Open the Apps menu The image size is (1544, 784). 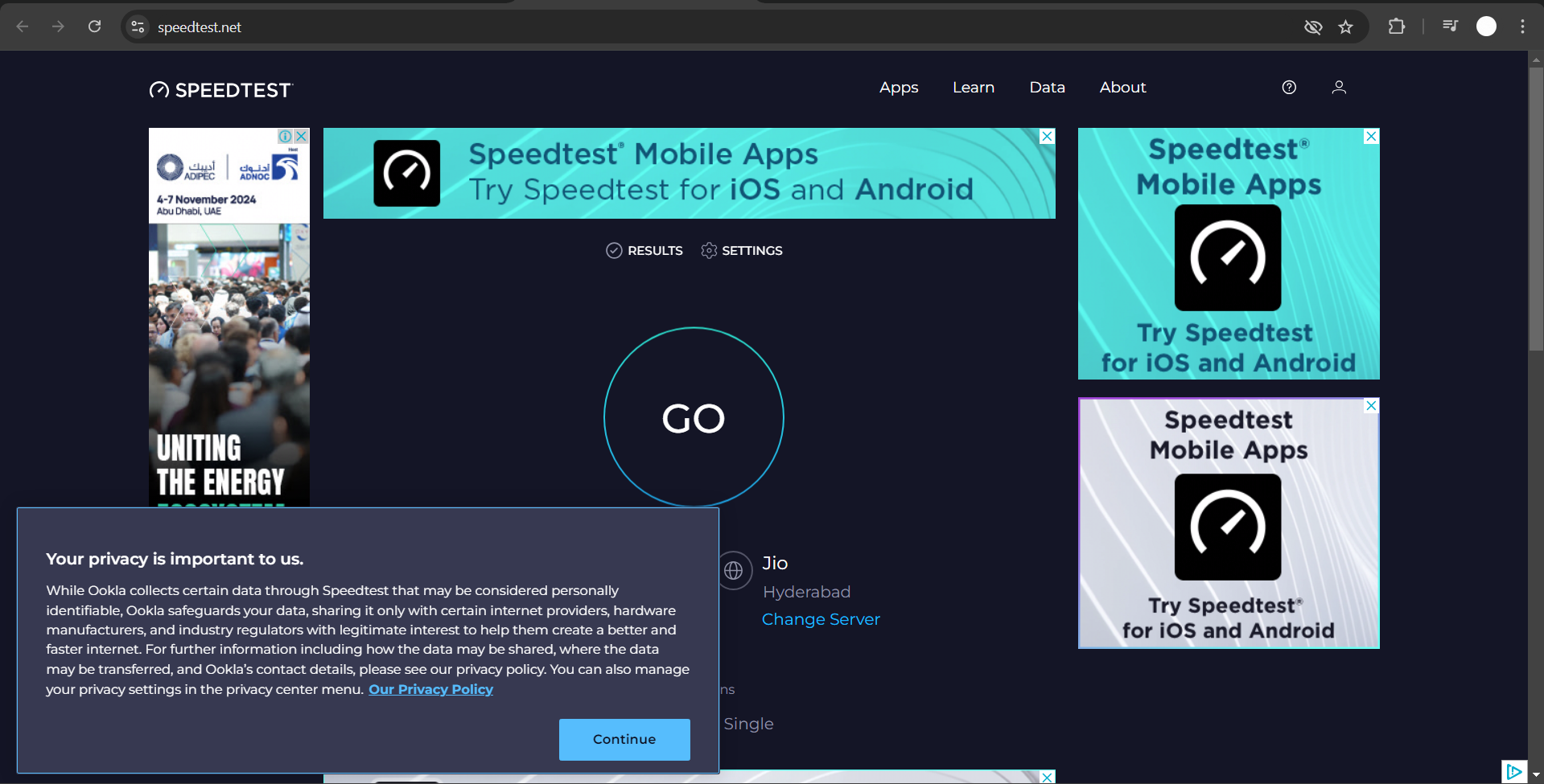[x=899, y=87]
